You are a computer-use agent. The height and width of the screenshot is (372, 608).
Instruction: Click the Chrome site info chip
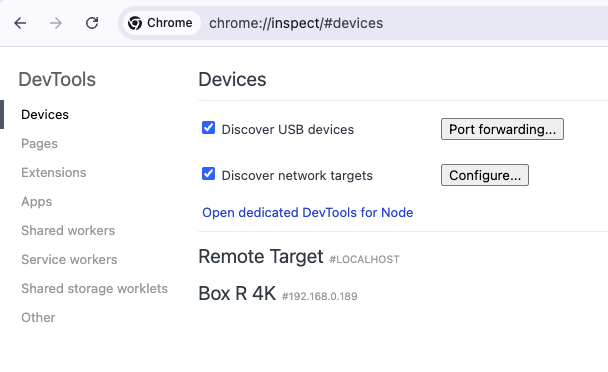coord(161,23)
